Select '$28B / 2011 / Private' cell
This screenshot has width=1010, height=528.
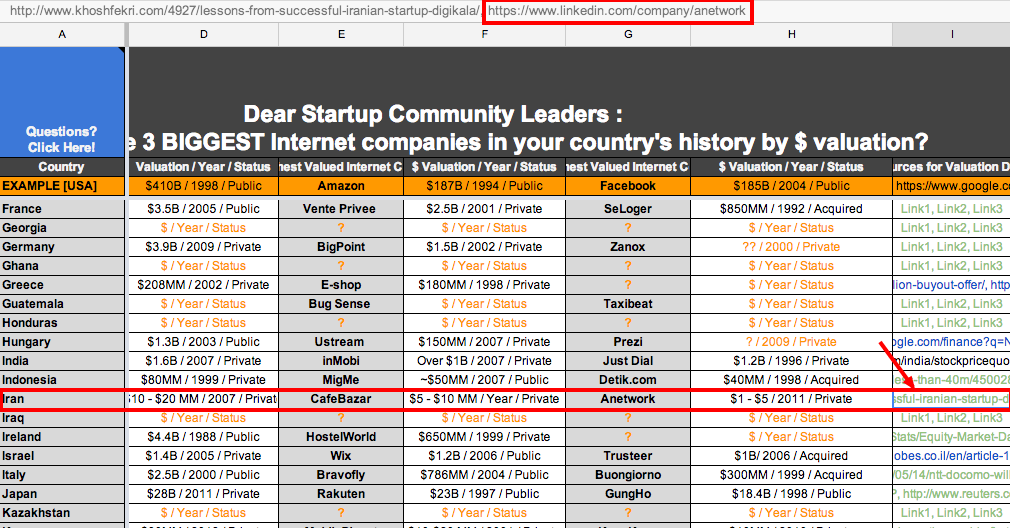[x=204, y=494]
